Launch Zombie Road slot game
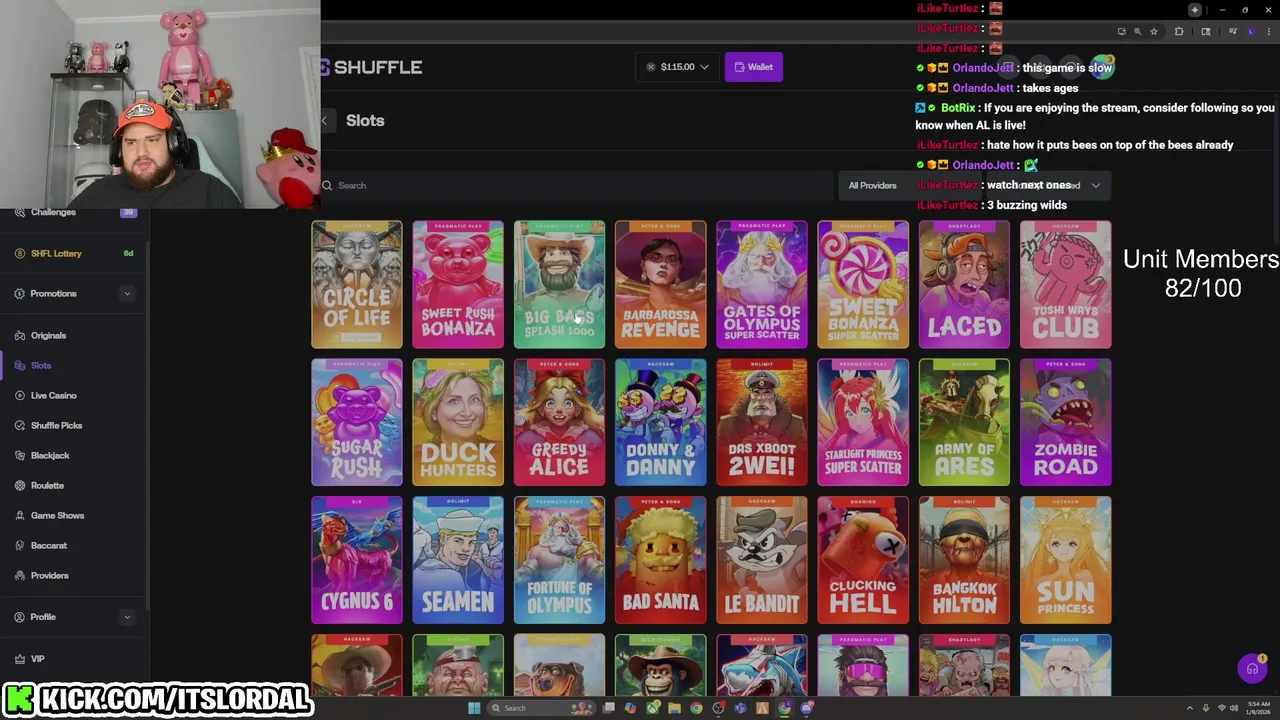 click(1065, 422)
